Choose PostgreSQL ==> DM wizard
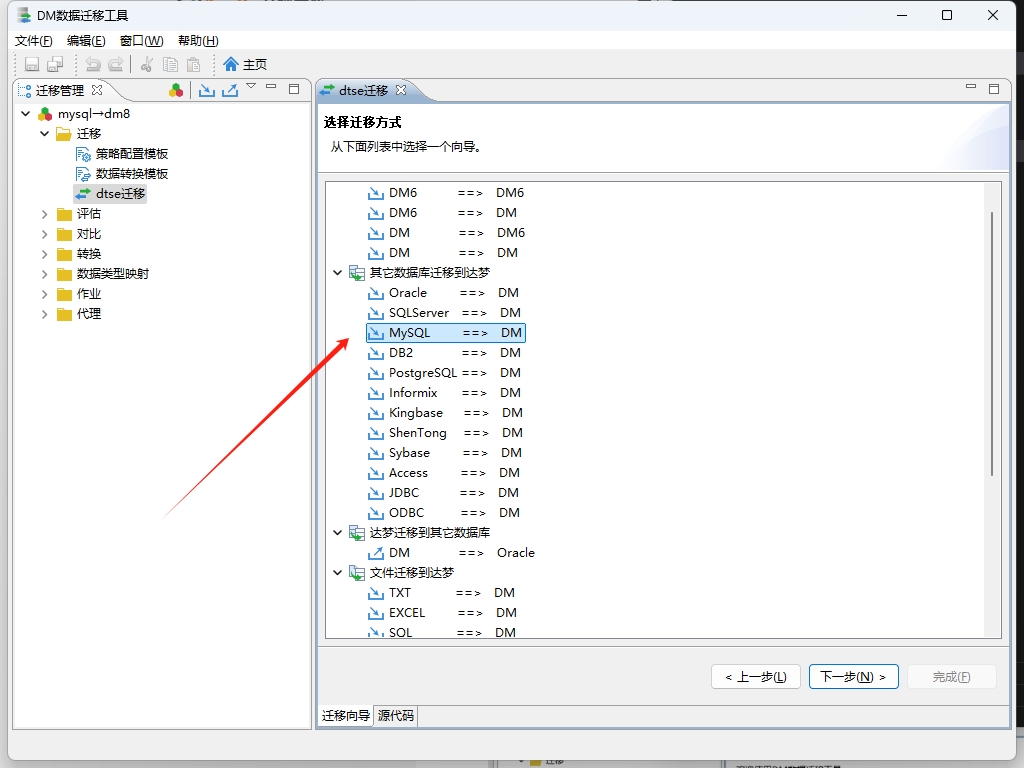 (x=444, y=373)
